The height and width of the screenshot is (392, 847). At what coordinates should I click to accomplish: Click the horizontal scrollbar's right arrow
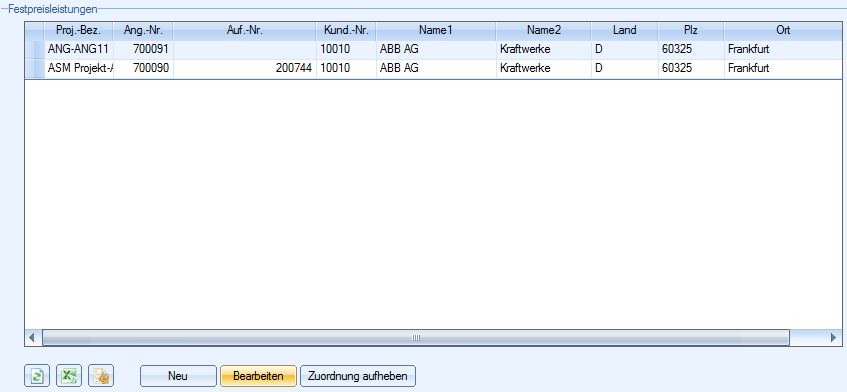coord(833,337)
